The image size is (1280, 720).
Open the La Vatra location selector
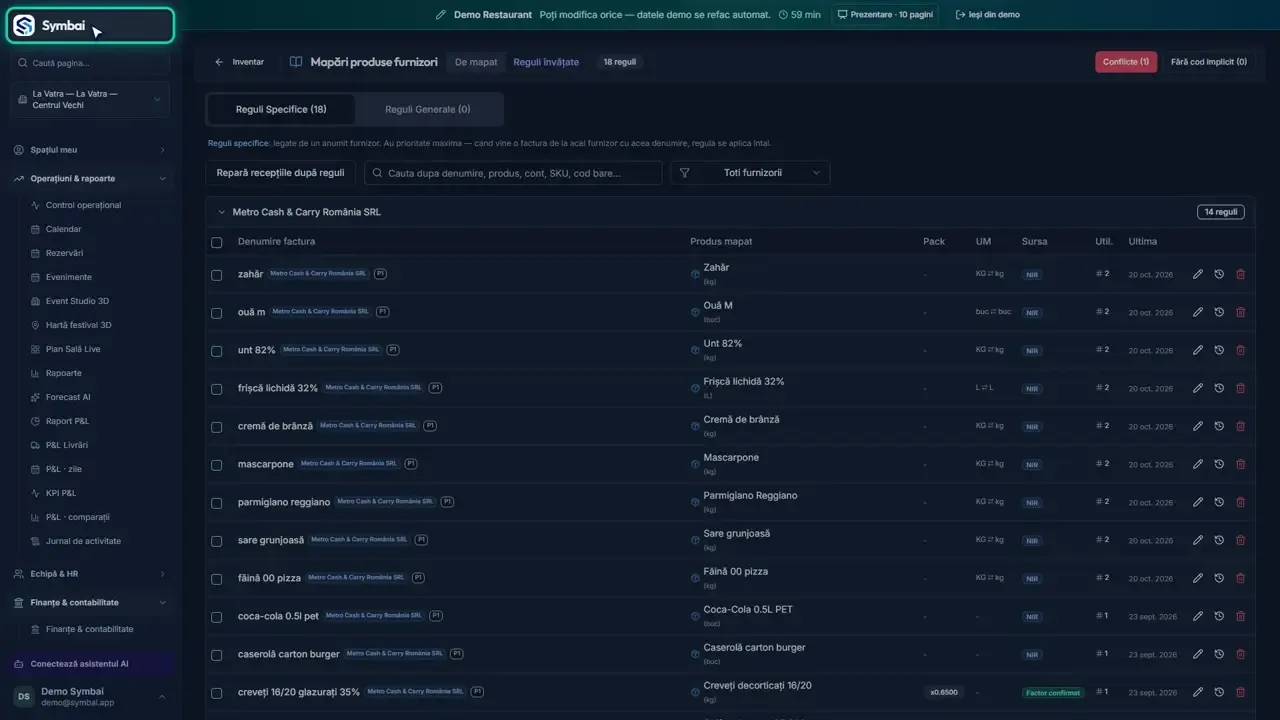coord(90,100)
